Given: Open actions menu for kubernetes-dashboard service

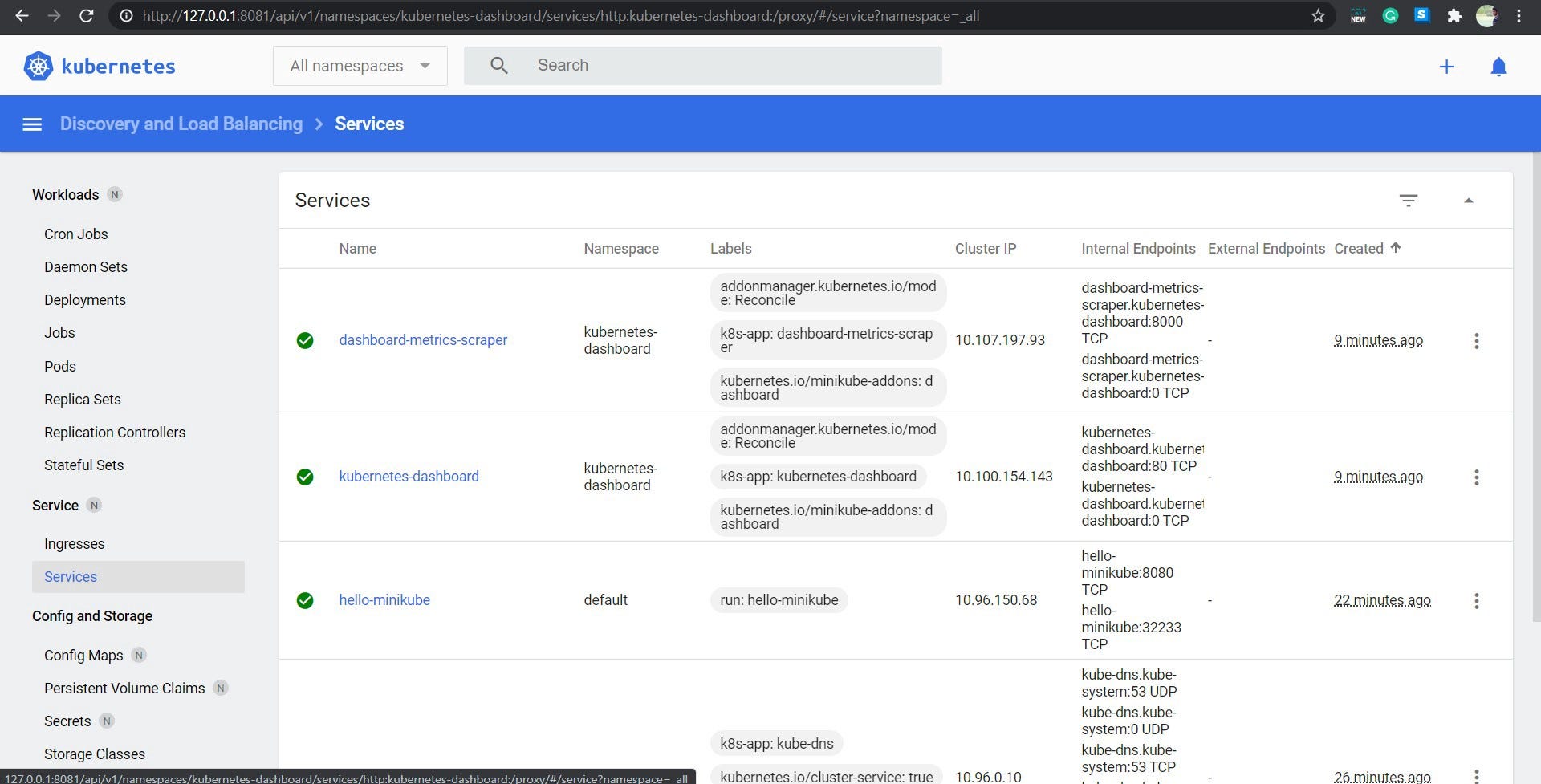Looking at the screenshot, I should [1476, 477].
